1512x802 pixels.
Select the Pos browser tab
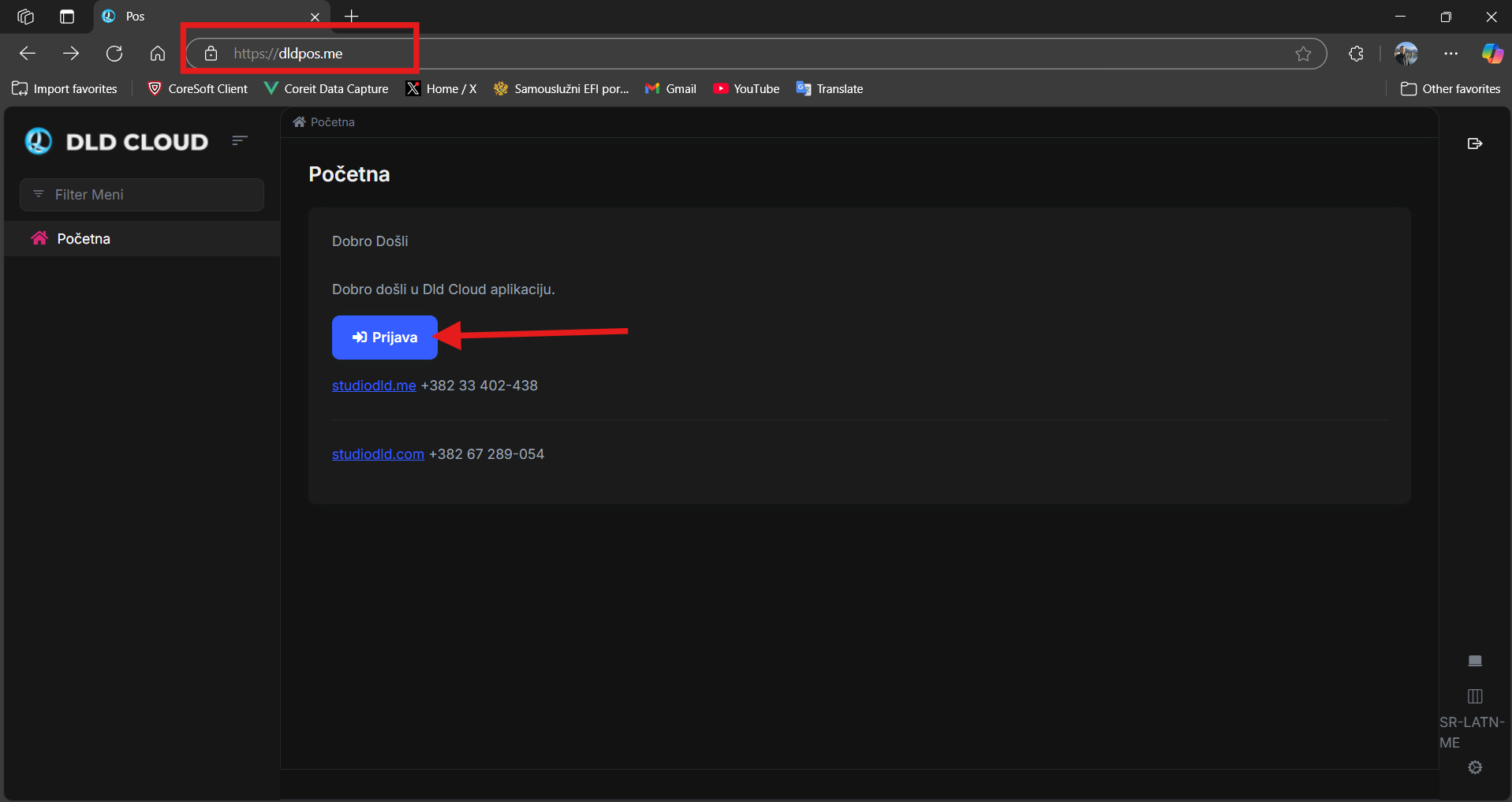(211, 17)
